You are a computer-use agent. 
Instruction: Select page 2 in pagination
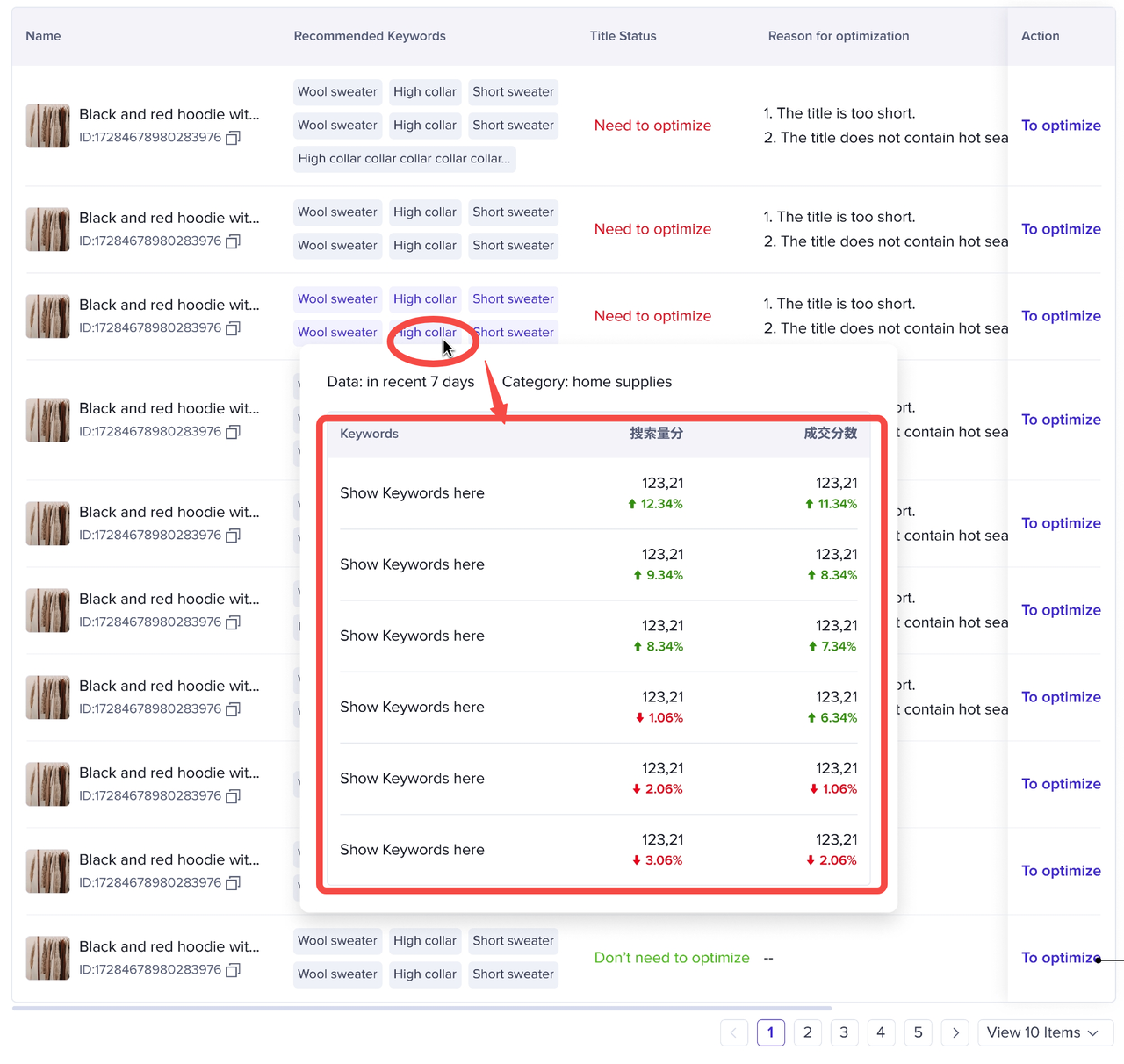click(807, 1032)
